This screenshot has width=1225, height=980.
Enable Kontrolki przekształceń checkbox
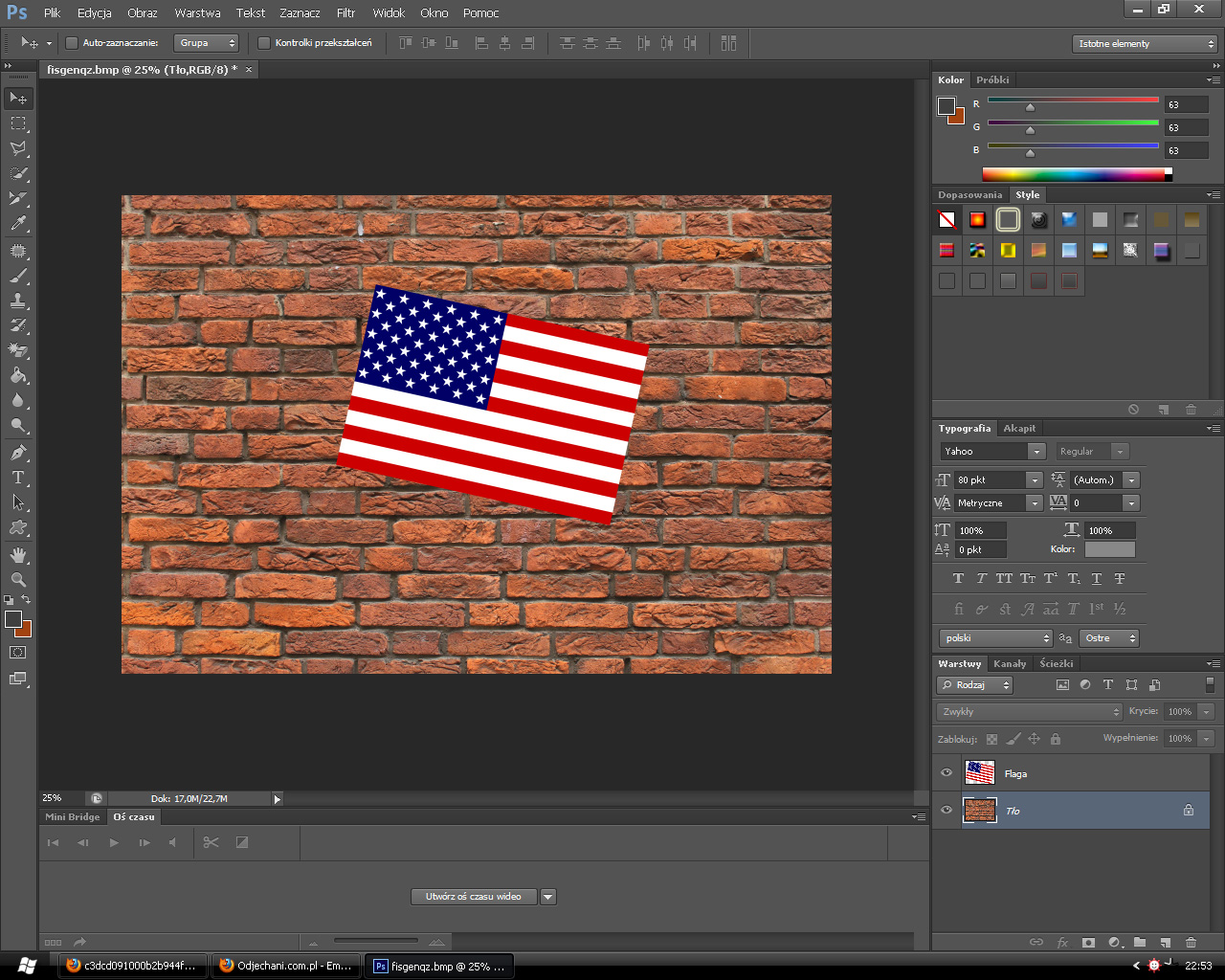point(264,43)
